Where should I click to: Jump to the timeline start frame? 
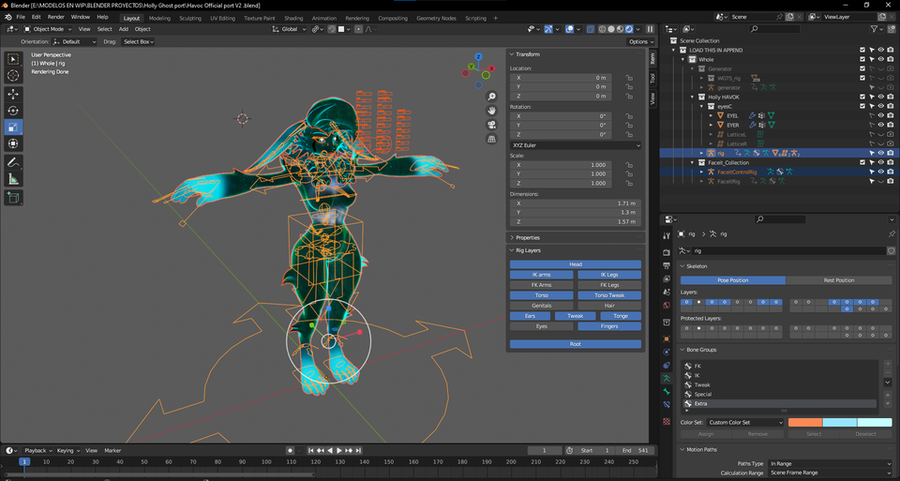click(311, 451)
